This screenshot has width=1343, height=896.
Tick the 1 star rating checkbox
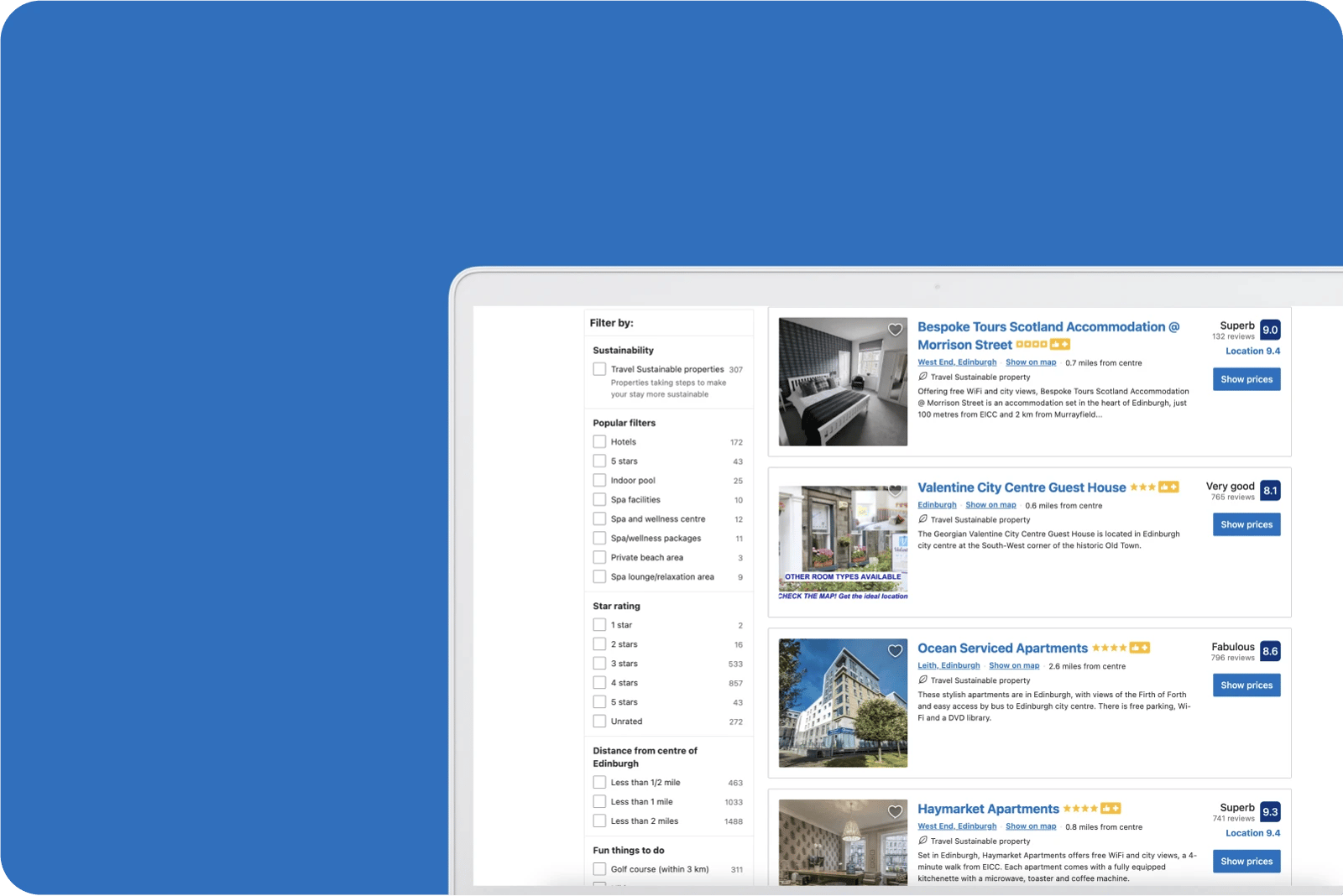pyautogui.click(x=599, y=624)
